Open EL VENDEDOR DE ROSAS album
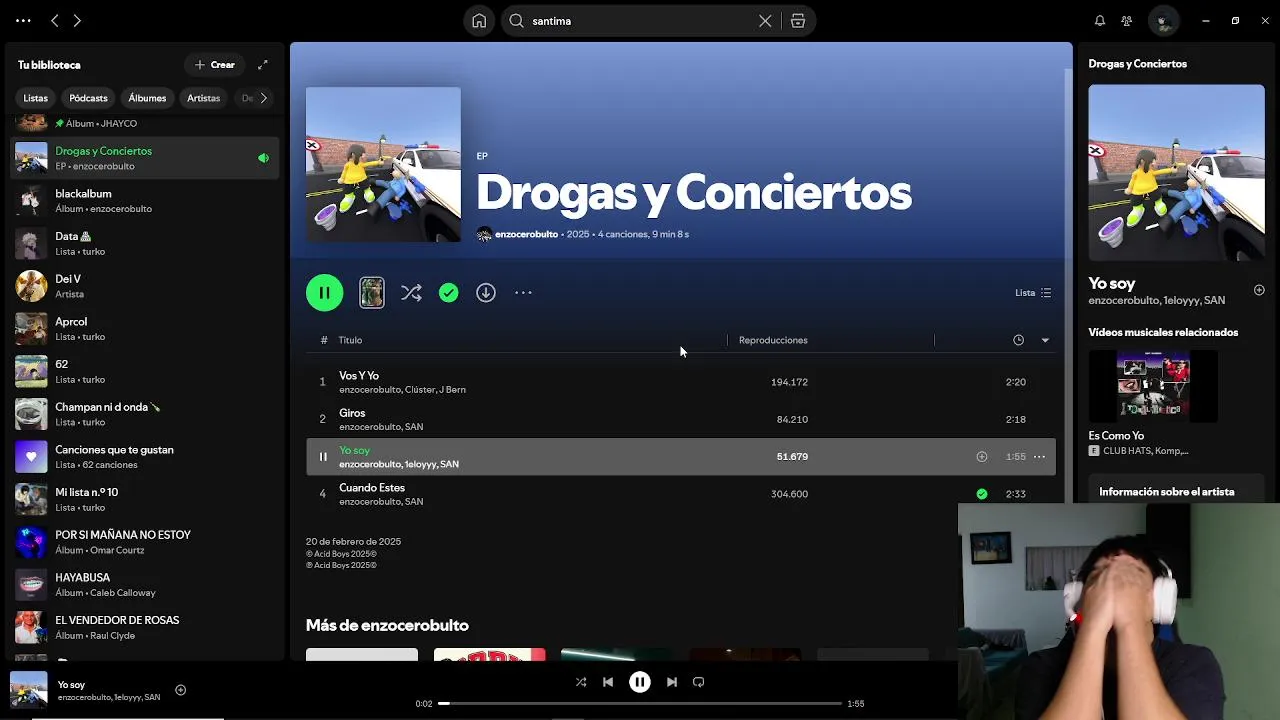 [145, 627]
